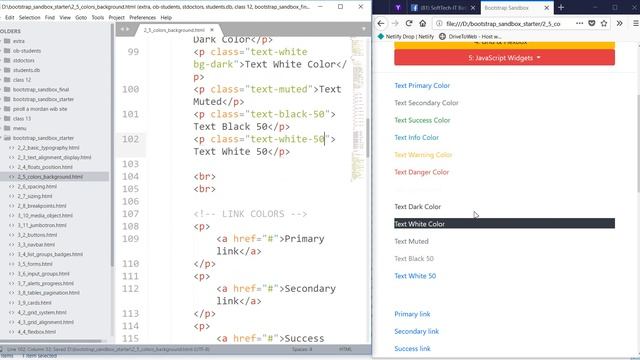Open page actions three-dot menu

click(579, 23)
